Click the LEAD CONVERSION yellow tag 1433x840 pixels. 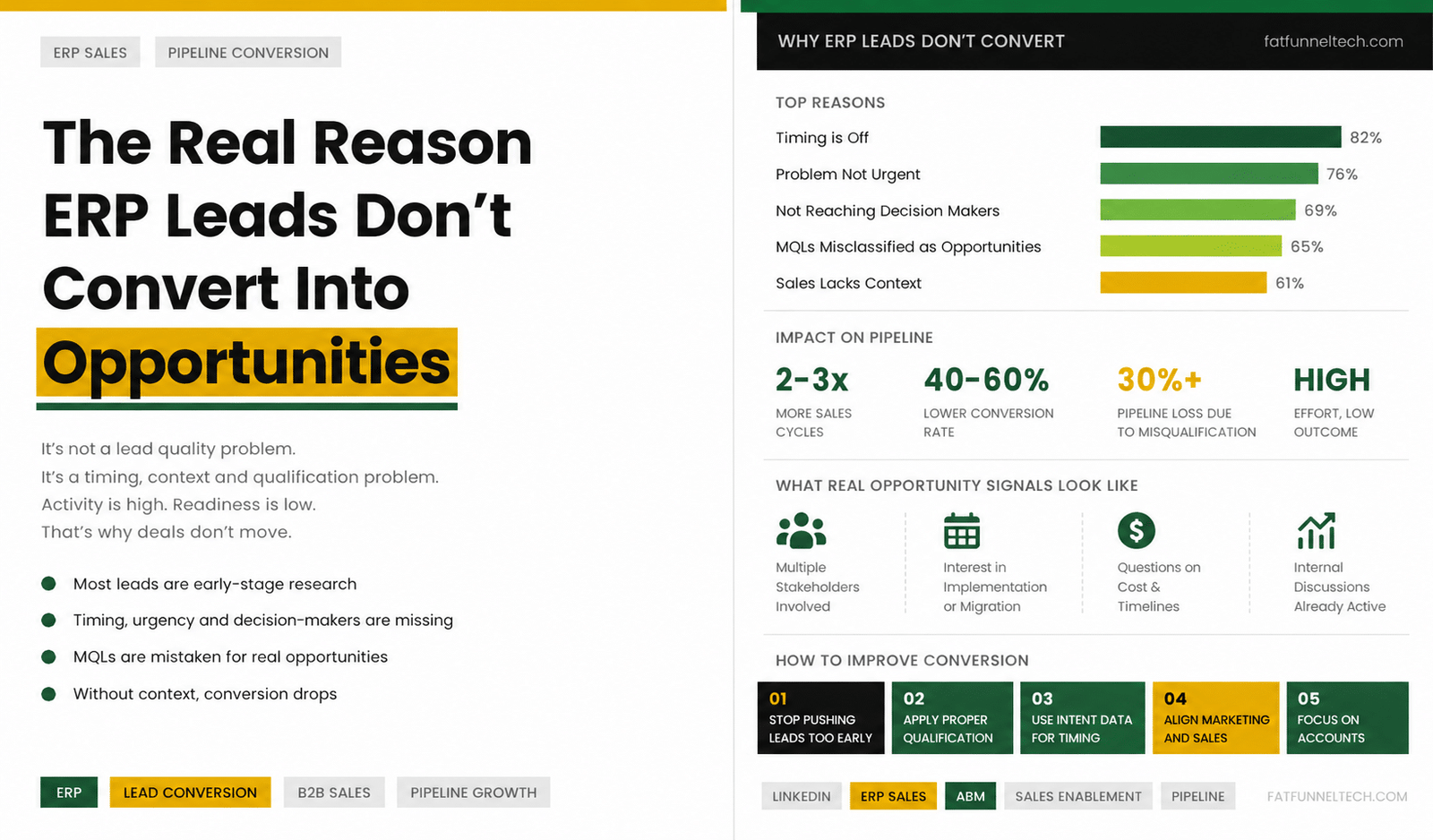pyautogui.click(x=190, y=793)
